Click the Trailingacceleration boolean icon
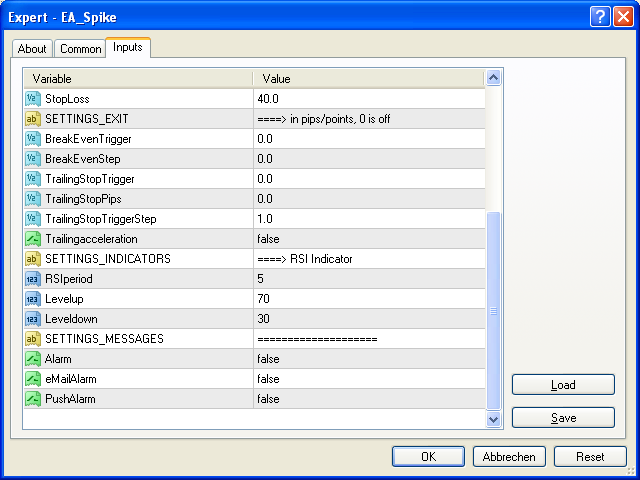 click(x=32, y=239)
